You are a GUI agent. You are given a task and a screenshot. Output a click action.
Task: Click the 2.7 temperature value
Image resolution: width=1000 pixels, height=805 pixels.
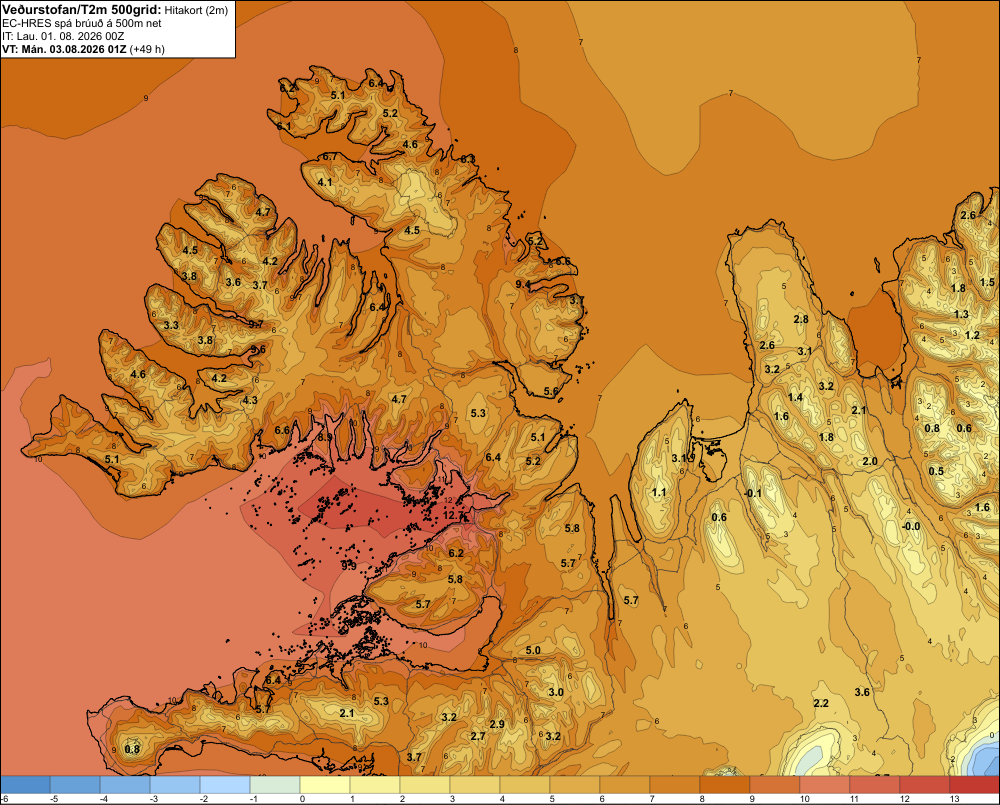(478, 736)
